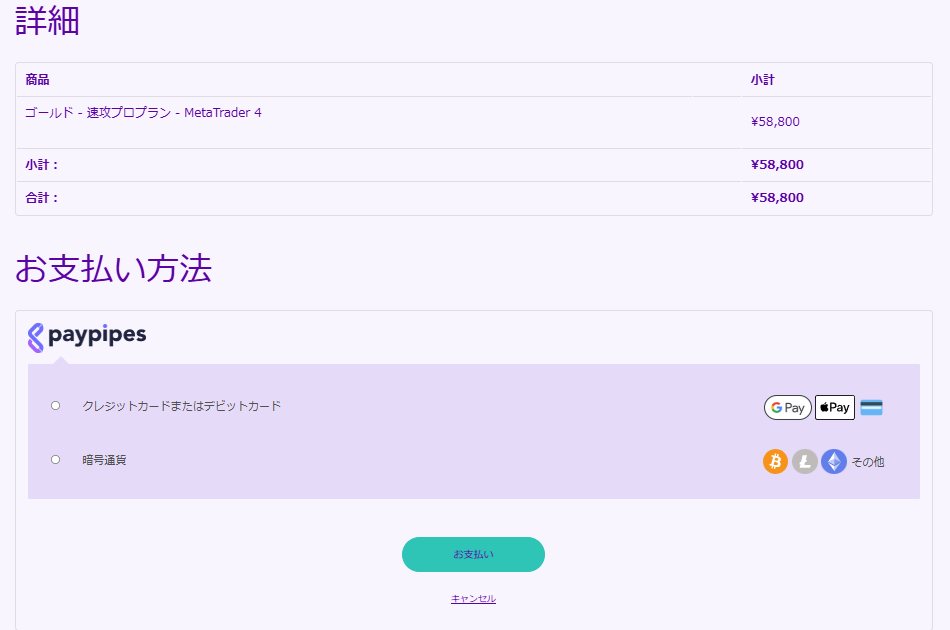This screenshot has height=630, width=950.
Task: Click the 小計： row label
Action: [x=41, y=165]
